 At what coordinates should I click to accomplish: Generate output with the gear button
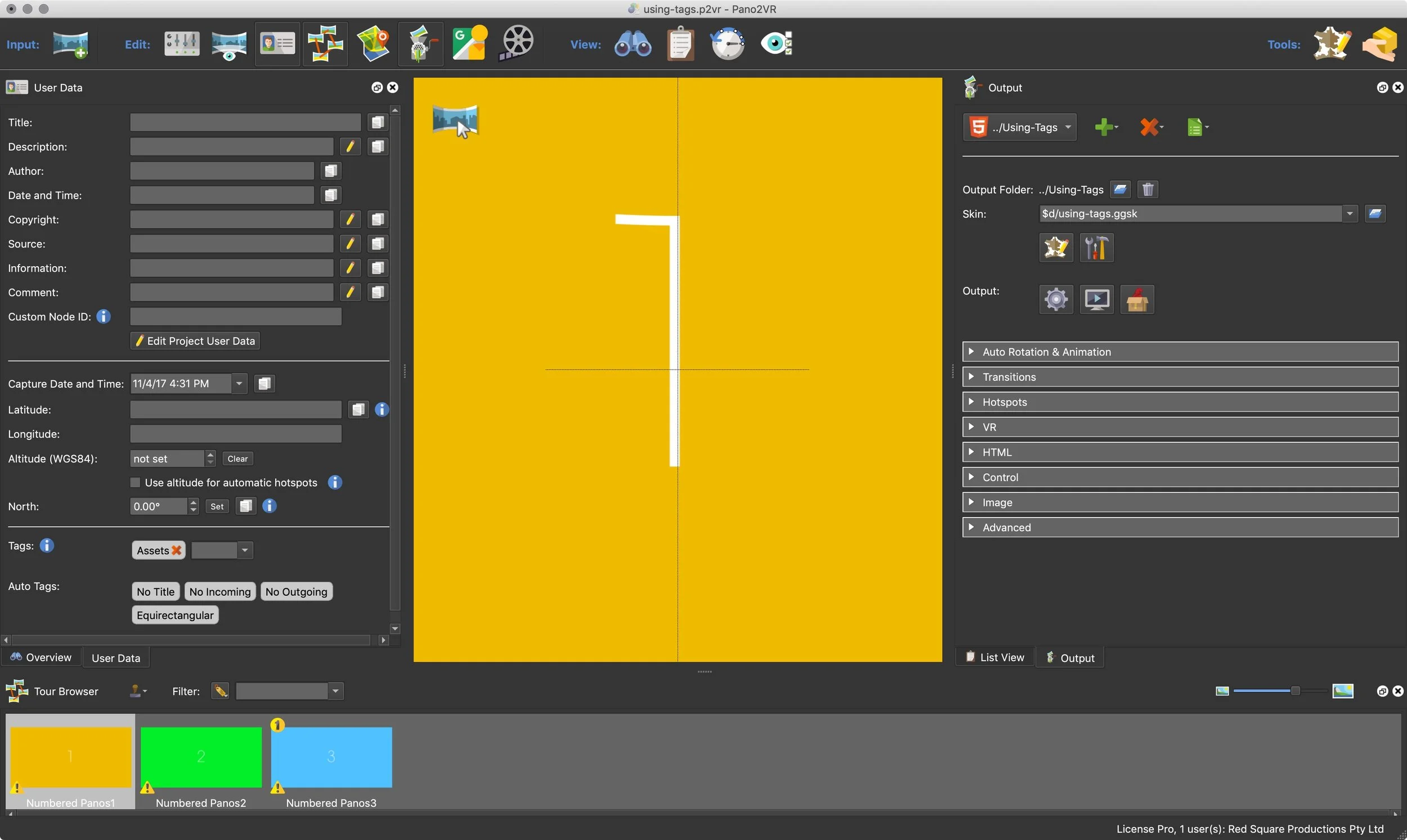click(x=1056, y=299)
